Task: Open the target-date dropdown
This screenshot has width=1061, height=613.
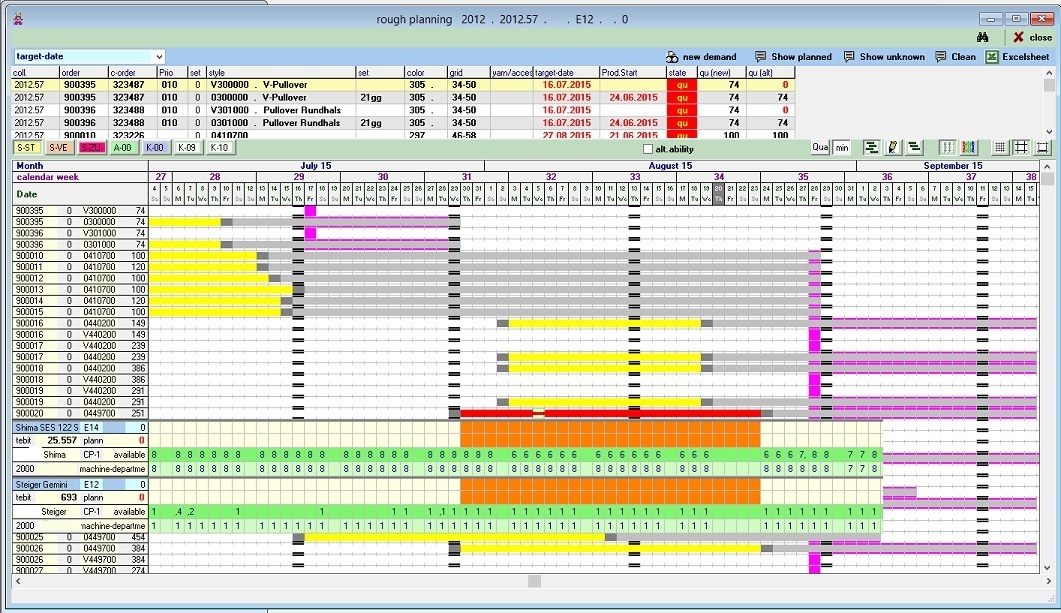Action: tap(159, 57)
